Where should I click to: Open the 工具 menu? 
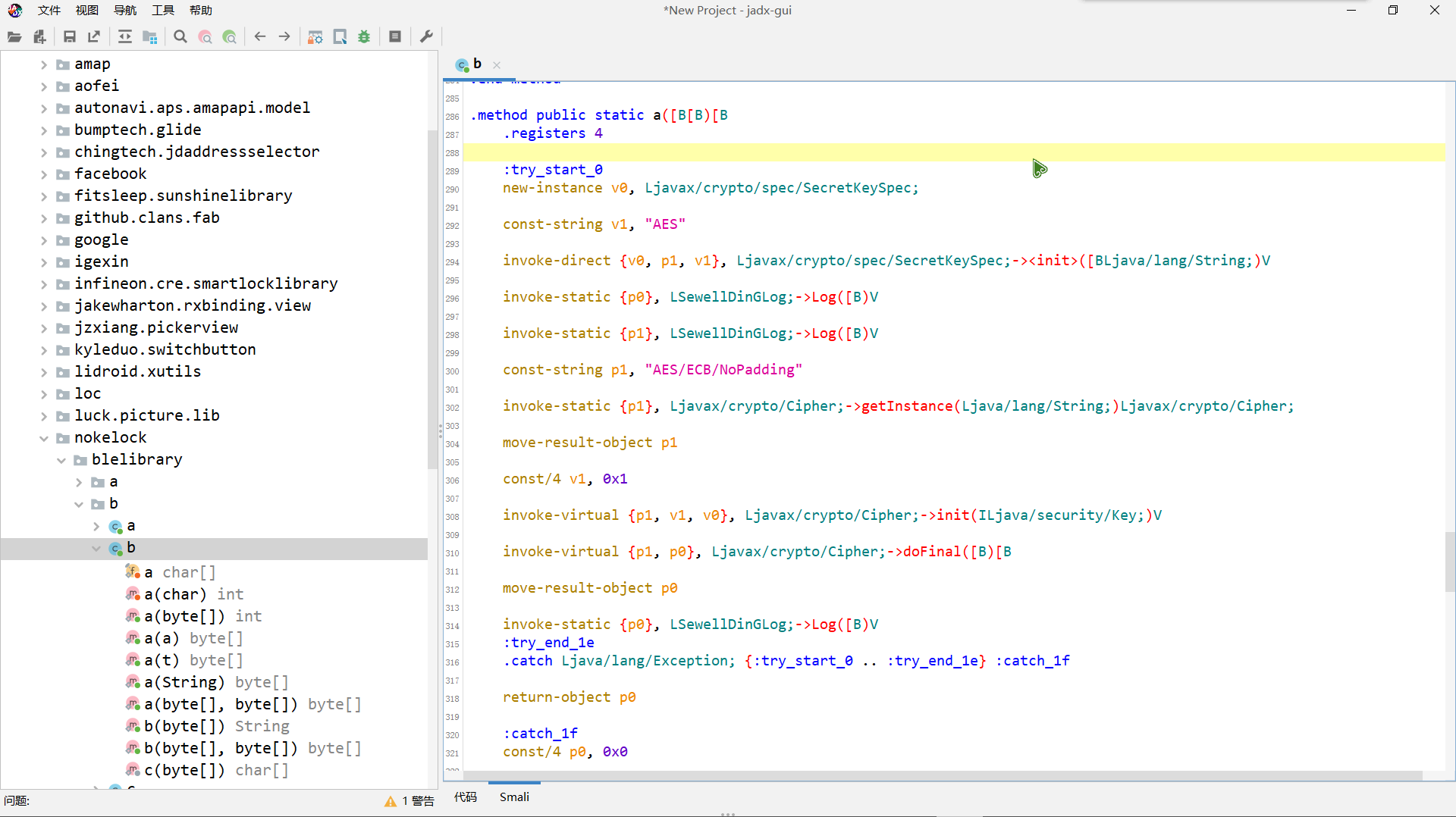coord(162,10)
